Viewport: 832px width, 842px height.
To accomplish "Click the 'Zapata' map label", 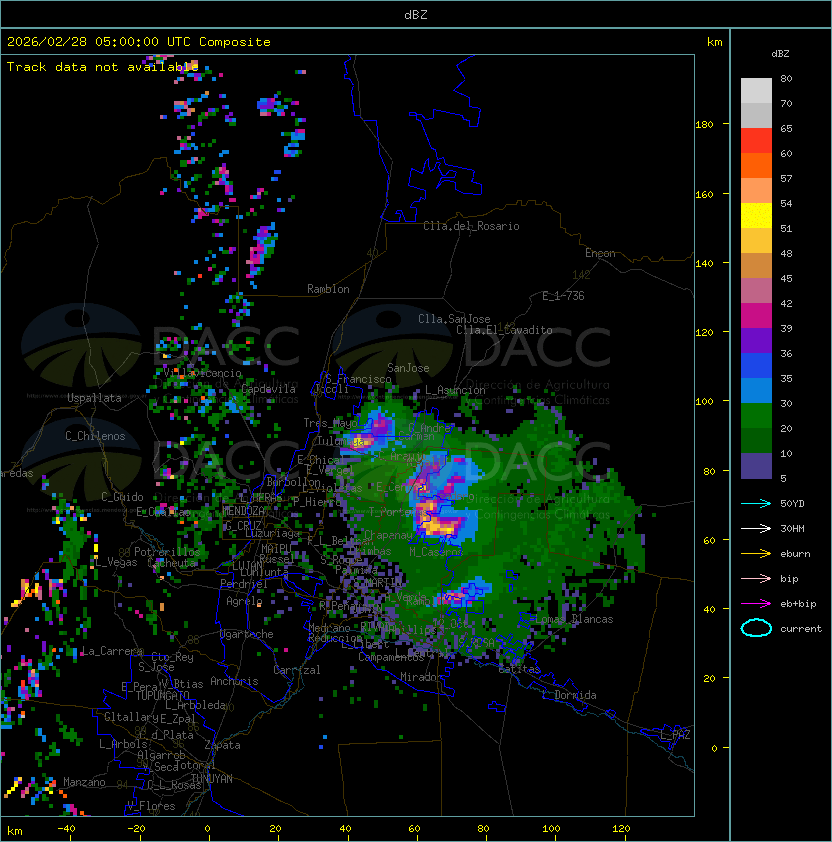I will tap(222, 745).
